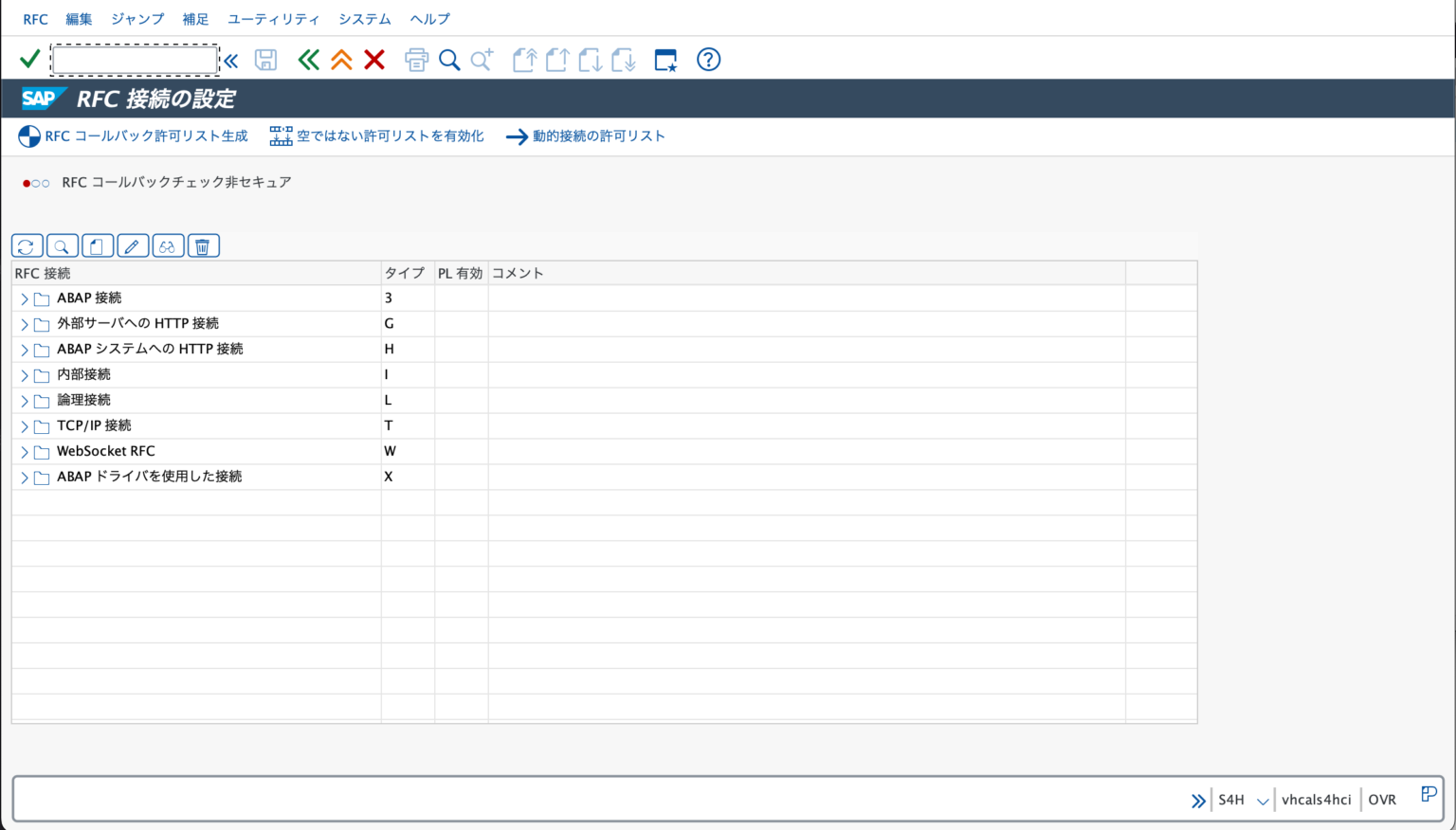Create a new RFC connection
Image resolution: width=1456 pixels, height=830 pixels.
[98, 245]
